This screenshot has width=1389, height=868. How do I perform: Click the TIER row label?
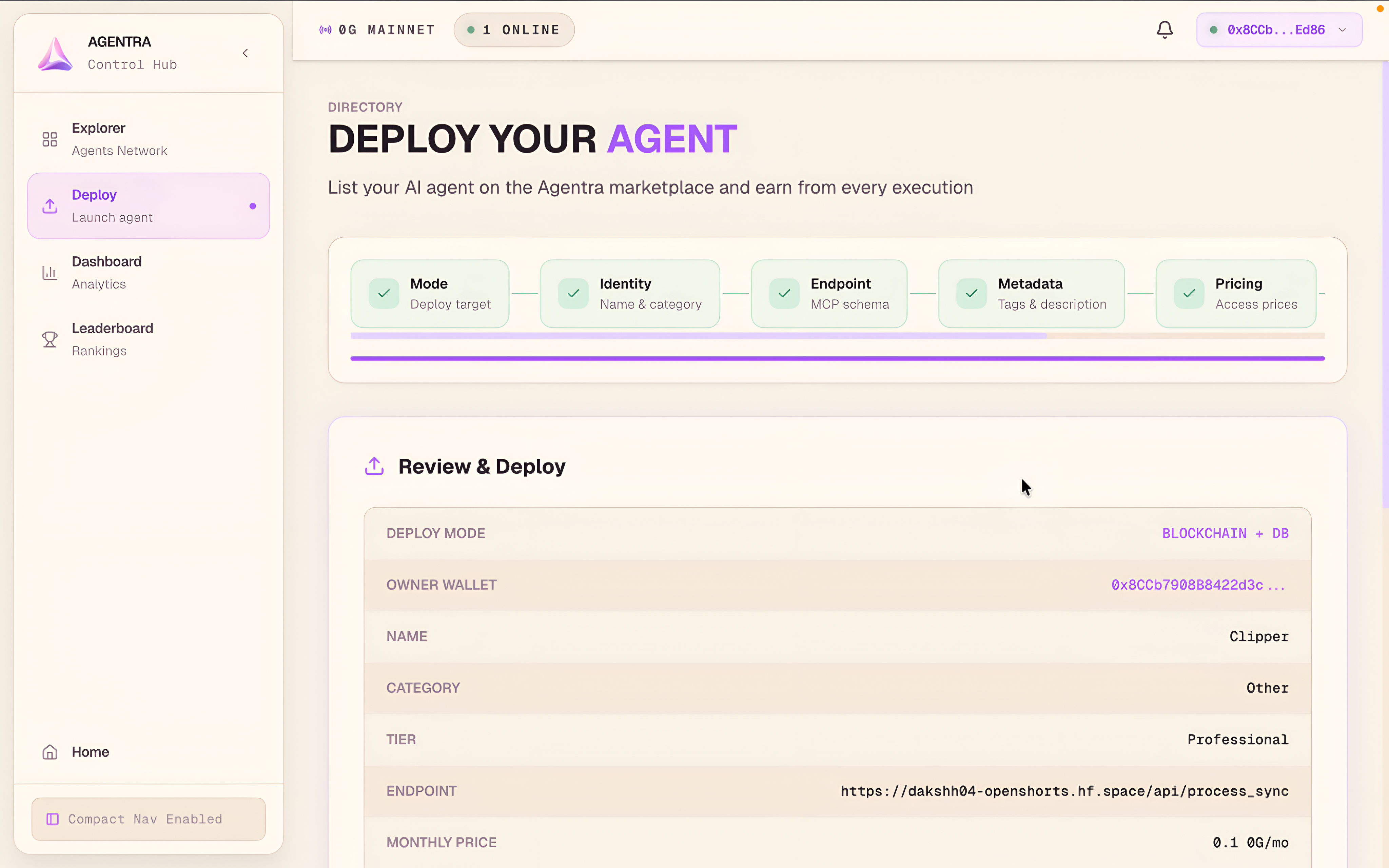pyautogui.click(x=400, y=739)
